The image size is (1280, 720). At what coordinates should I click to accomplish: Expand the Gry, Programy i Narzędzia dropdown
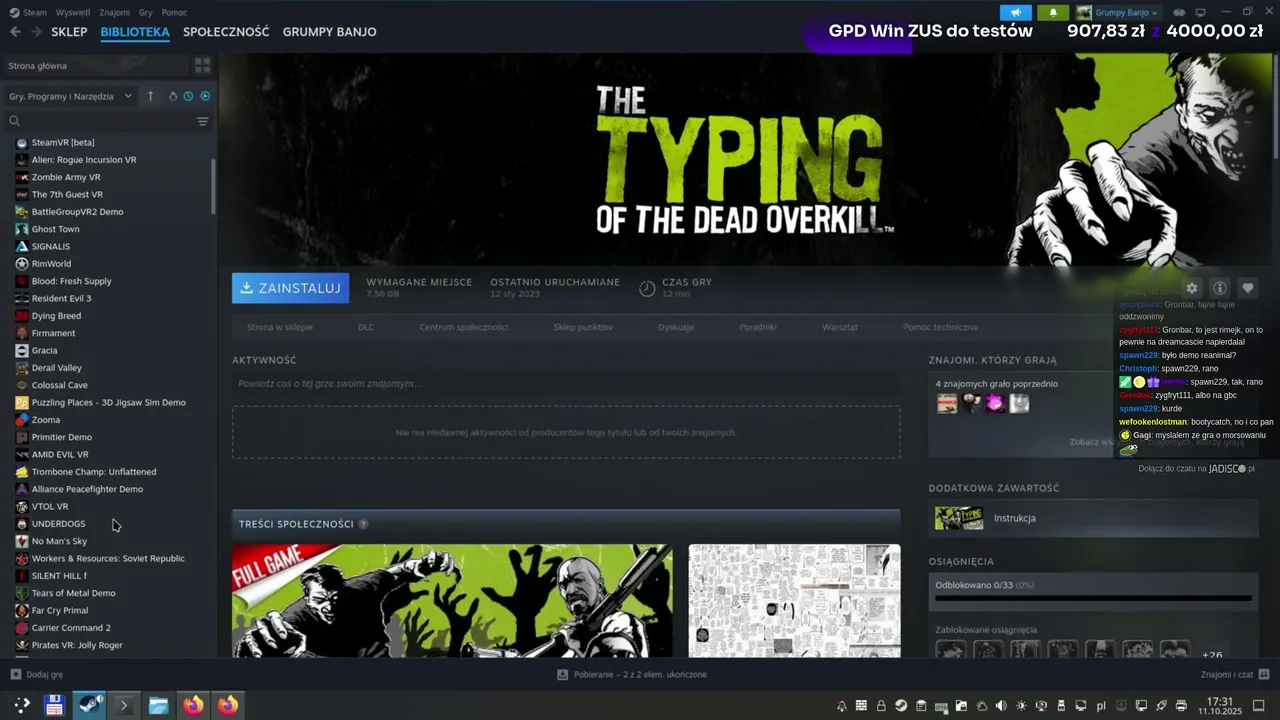coord(70,96)
